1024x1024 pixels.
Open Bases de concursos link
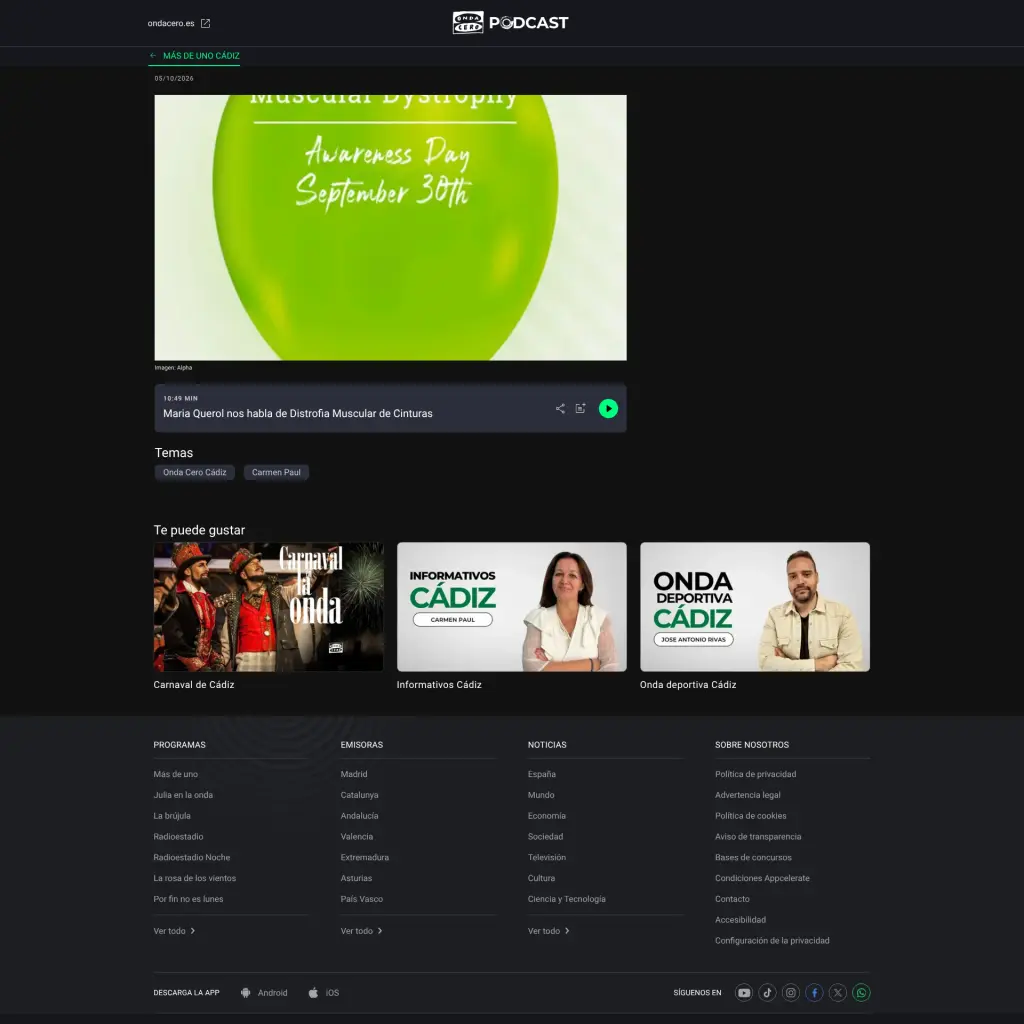[754, 857]
